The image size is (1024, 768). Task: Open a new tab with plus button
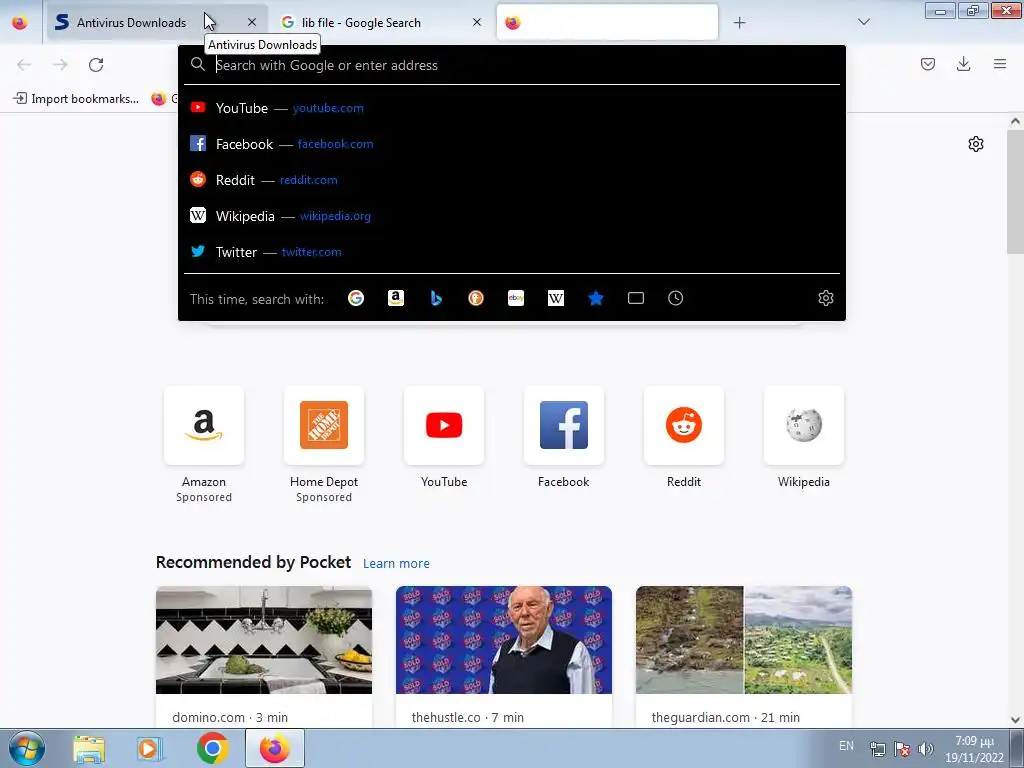[739, 23]
